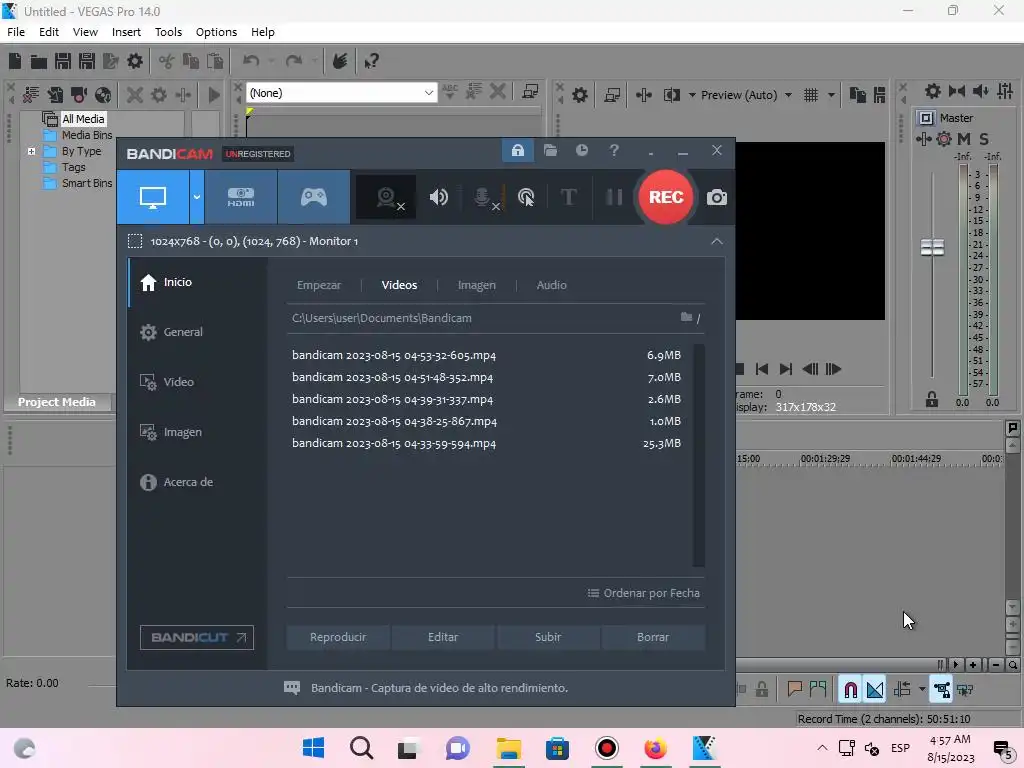Expand the By Type tree node
Screen dimensions: 1024x768
31,152
